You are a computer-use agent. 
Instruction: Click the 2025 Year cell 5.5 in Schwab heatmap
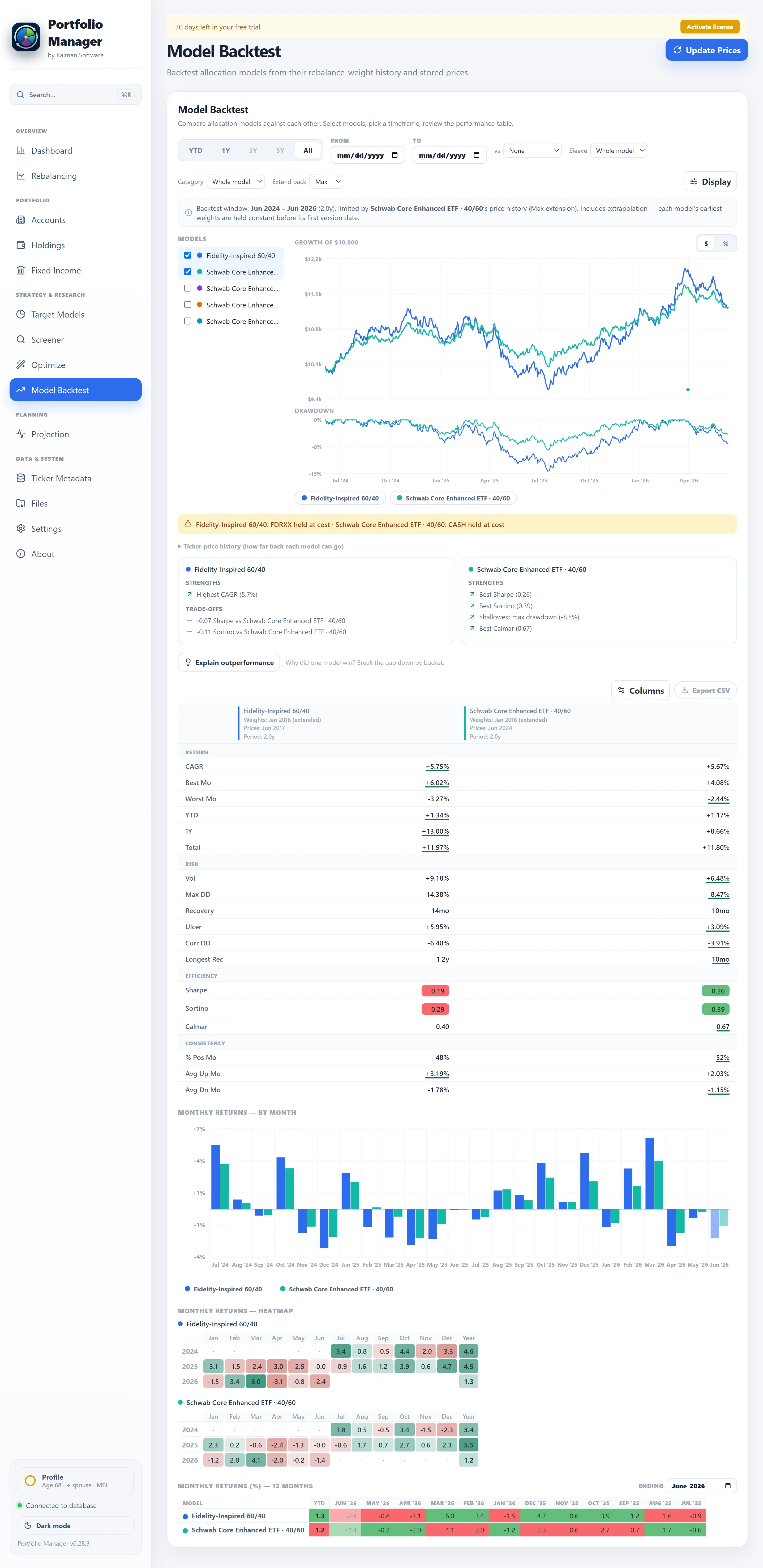click(x=469, y=1445)
